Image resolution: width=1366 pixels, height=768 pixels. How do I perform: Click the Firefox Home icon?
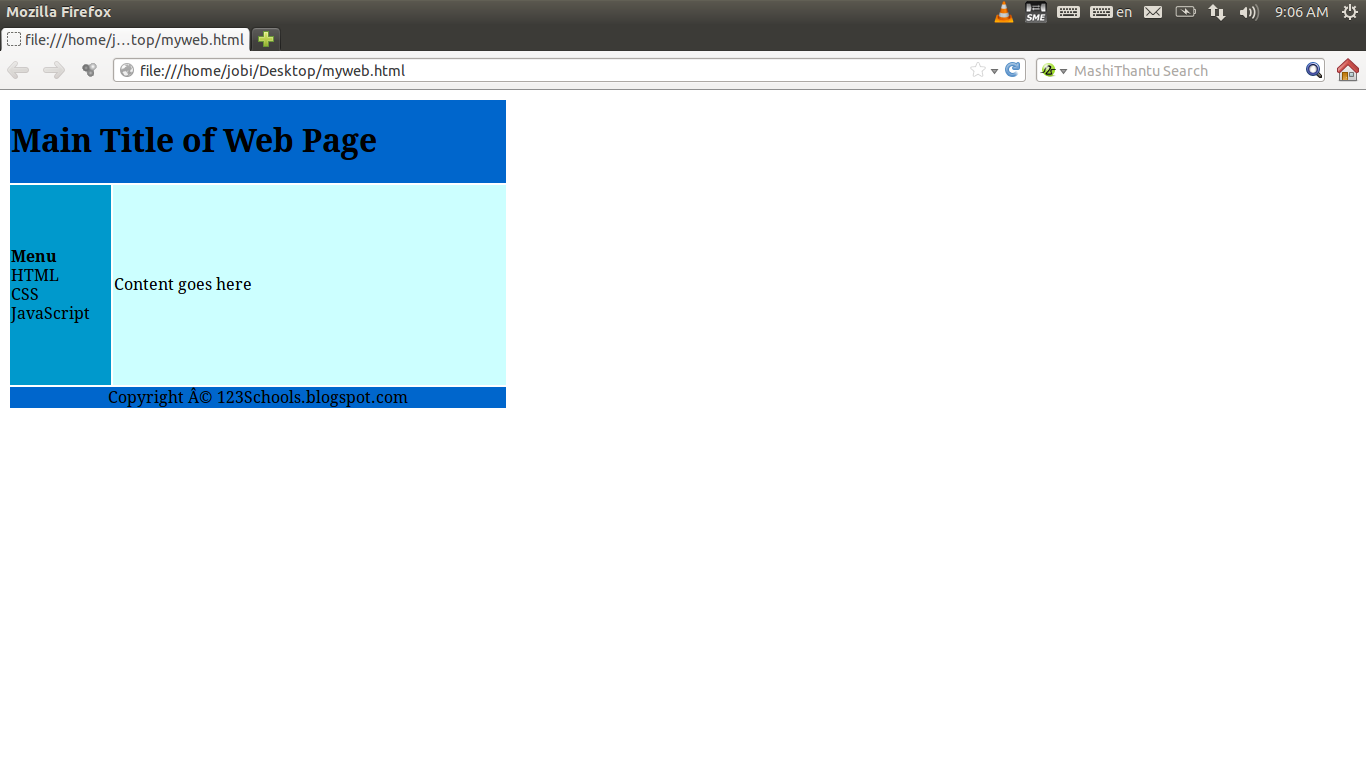[x=1347, y=70]
